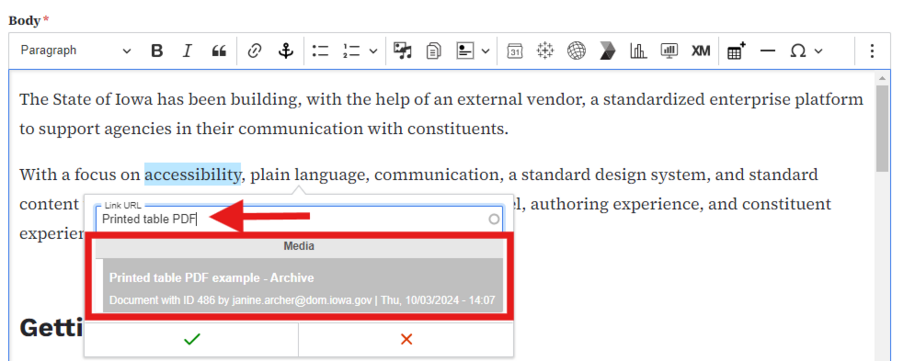Expand arrow next to image caption icon

(486, 51)
